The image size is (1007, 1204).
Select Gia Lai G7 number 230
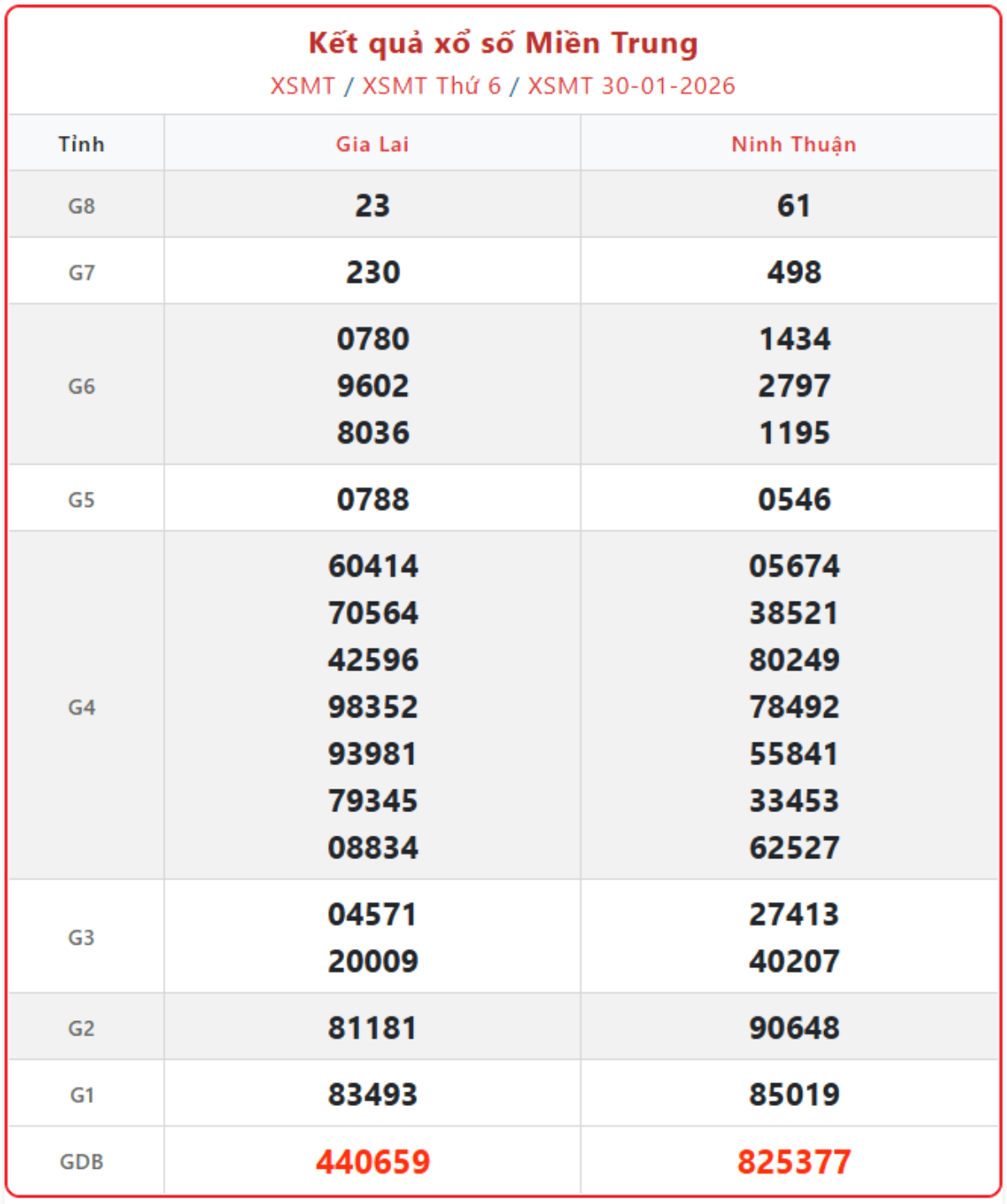pos(373,273)
